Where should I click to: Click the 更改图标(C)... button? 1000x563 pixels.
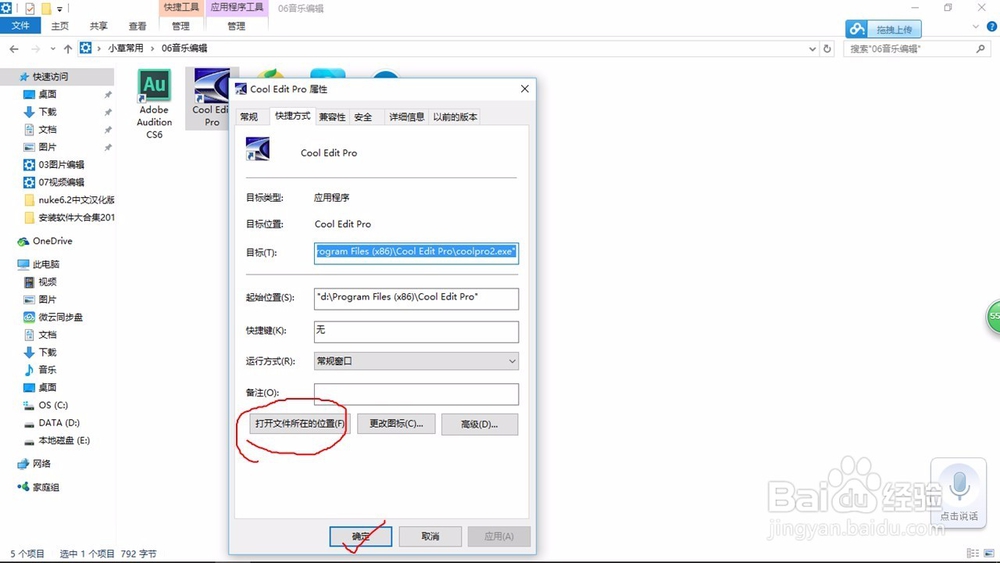(396, 424)
